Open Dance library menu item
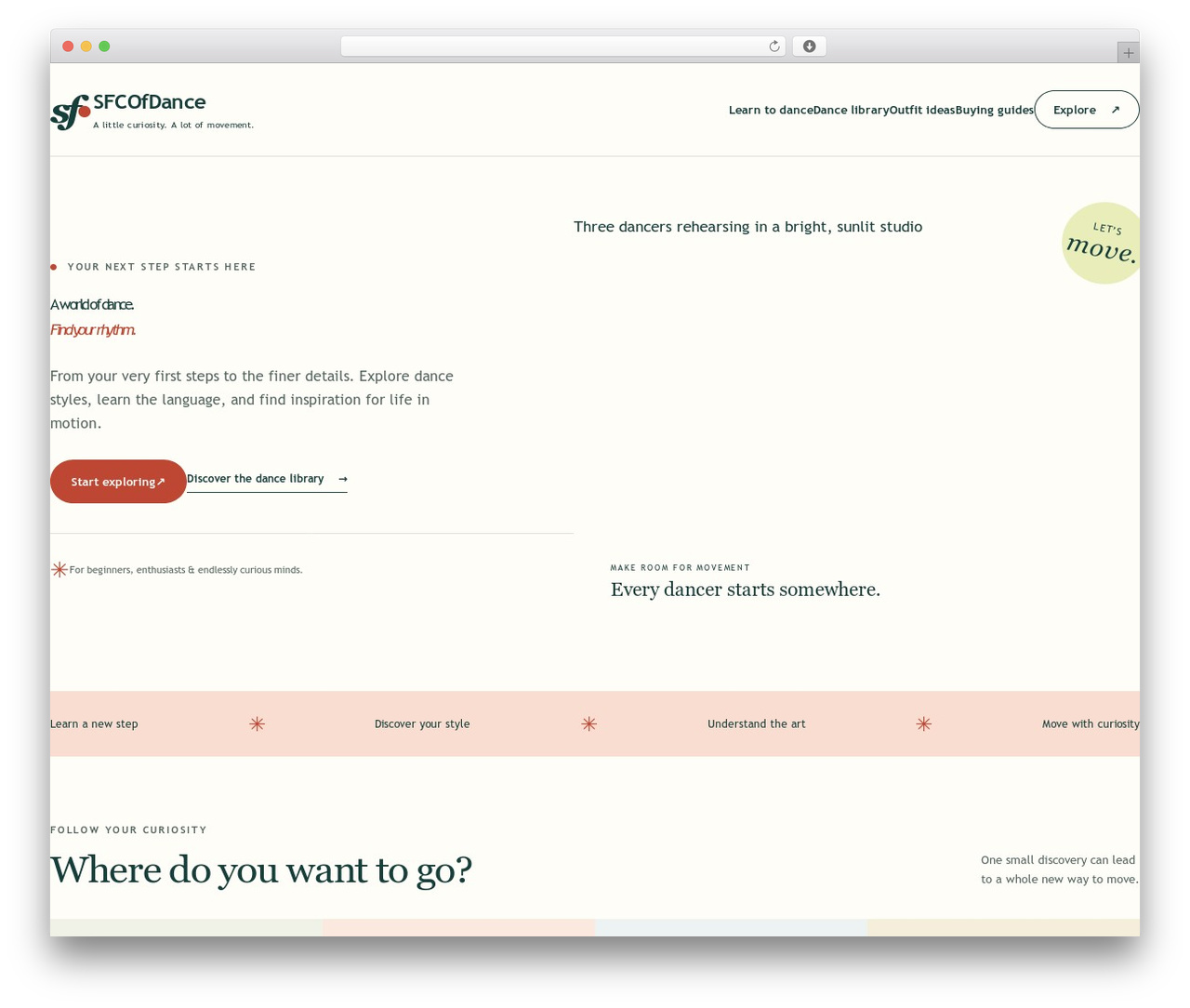 851,110
